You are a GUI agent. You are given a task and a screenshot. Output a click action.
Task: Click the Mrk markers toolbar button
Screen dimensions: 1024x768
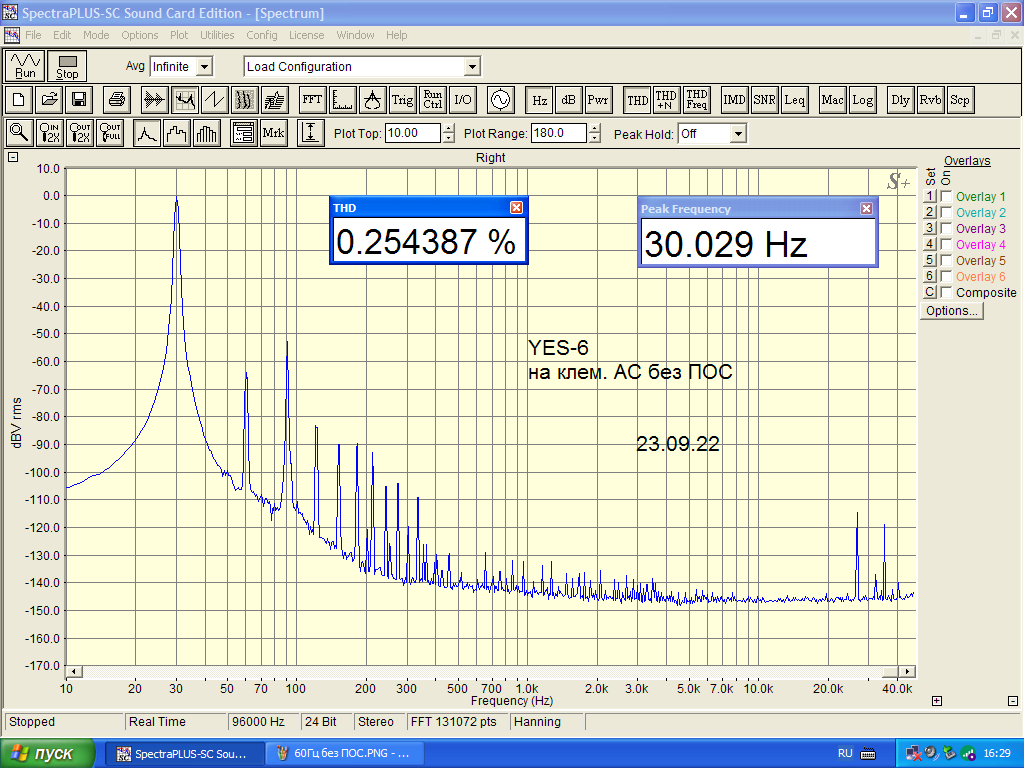pos(273,133)
